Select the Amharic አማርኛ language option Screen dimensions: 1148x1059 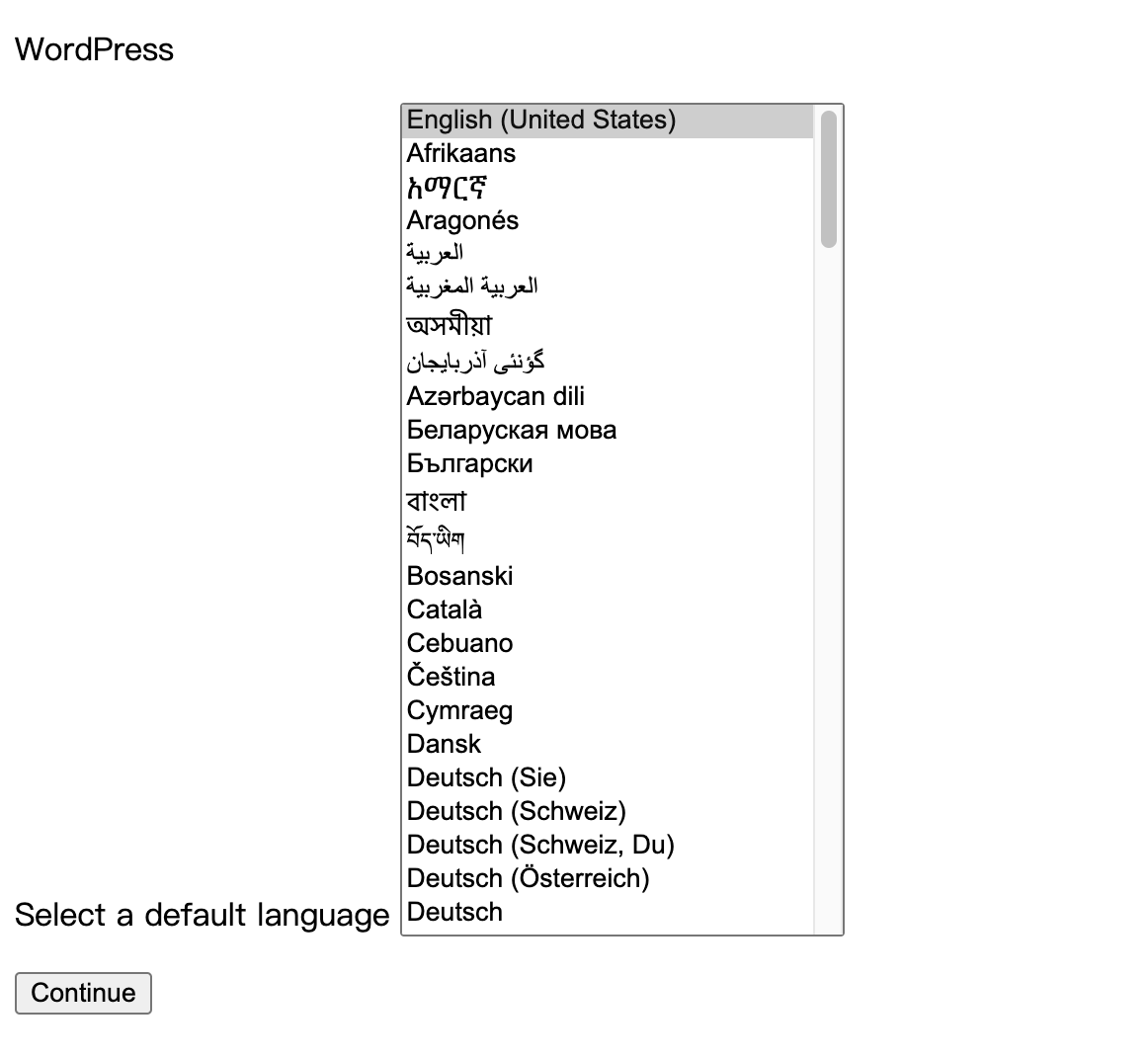[x=446, y=187]
